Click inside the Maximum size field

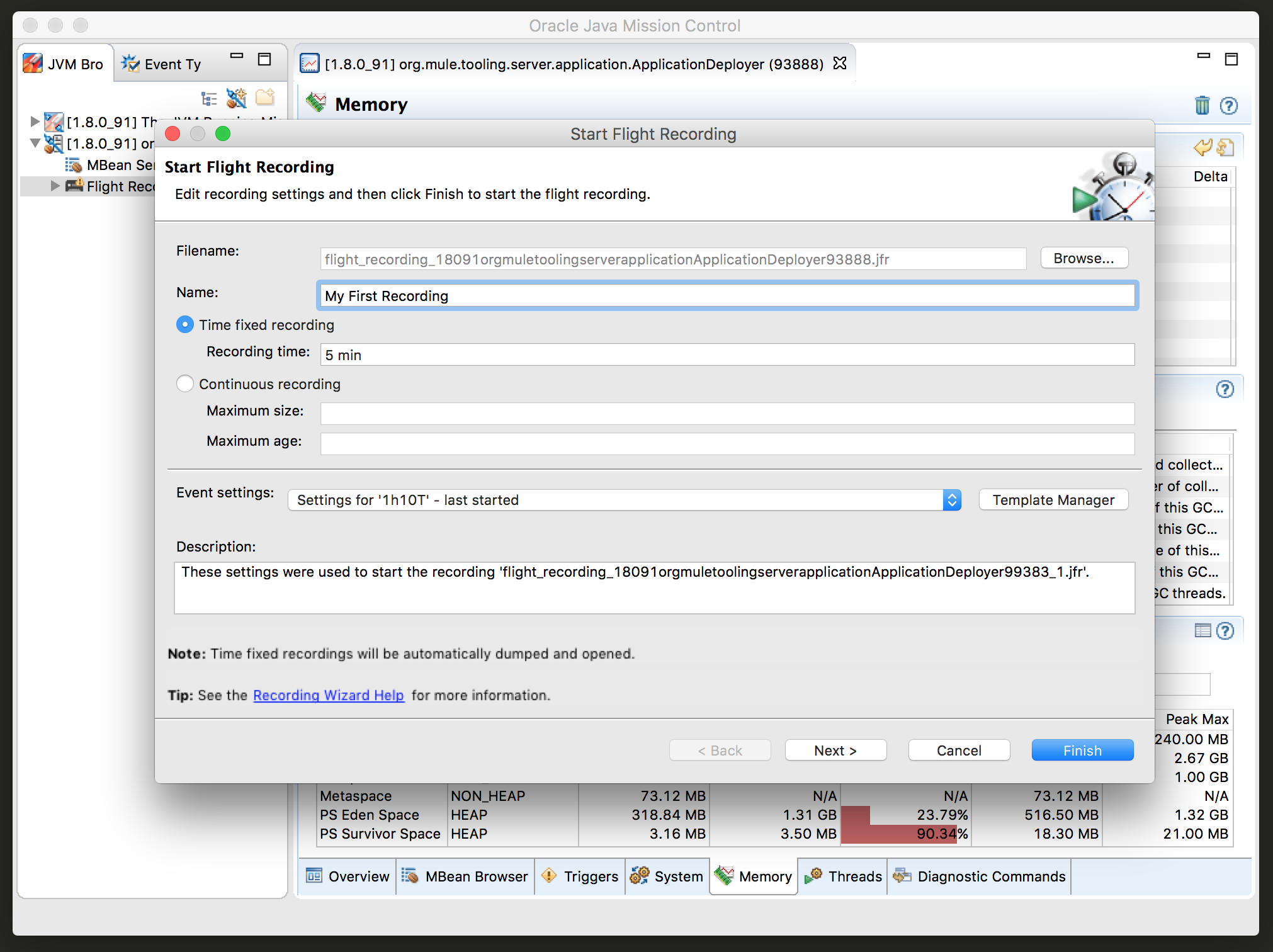(x=724, y=413)
